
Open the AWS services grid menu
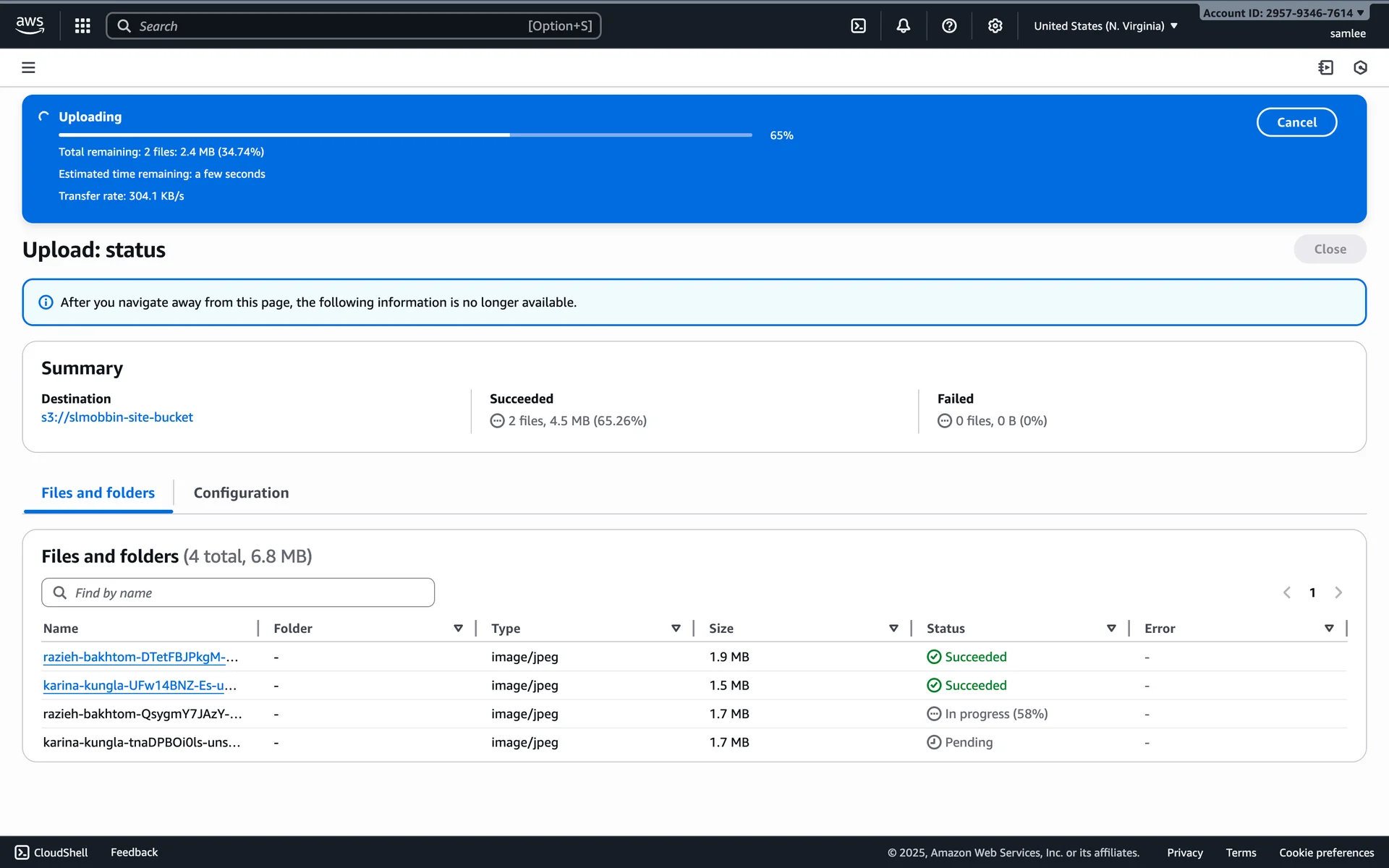tap(82, 26)
